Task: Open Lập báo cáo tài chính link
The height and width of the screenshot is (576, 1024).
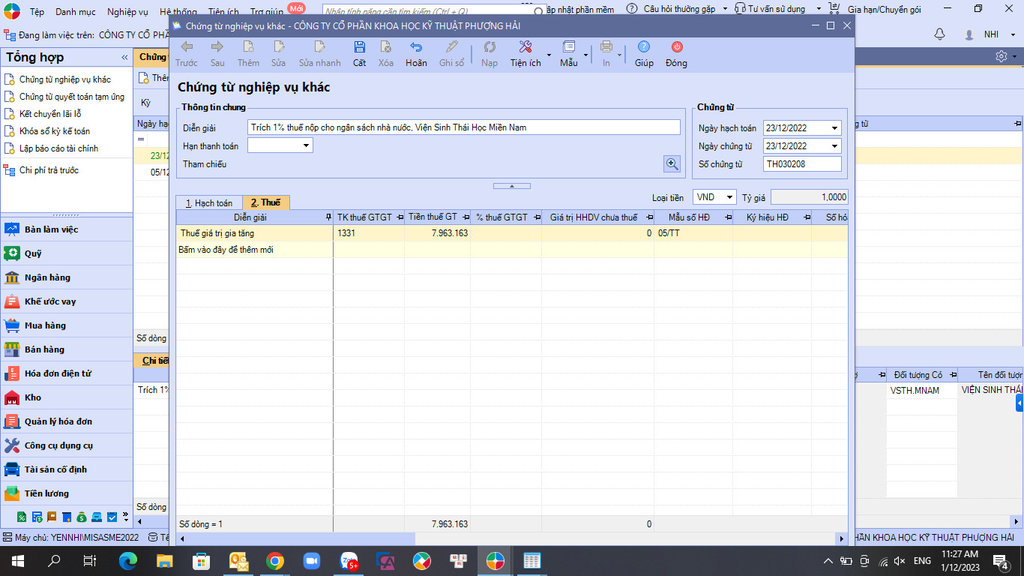Action: coord(58,149)
